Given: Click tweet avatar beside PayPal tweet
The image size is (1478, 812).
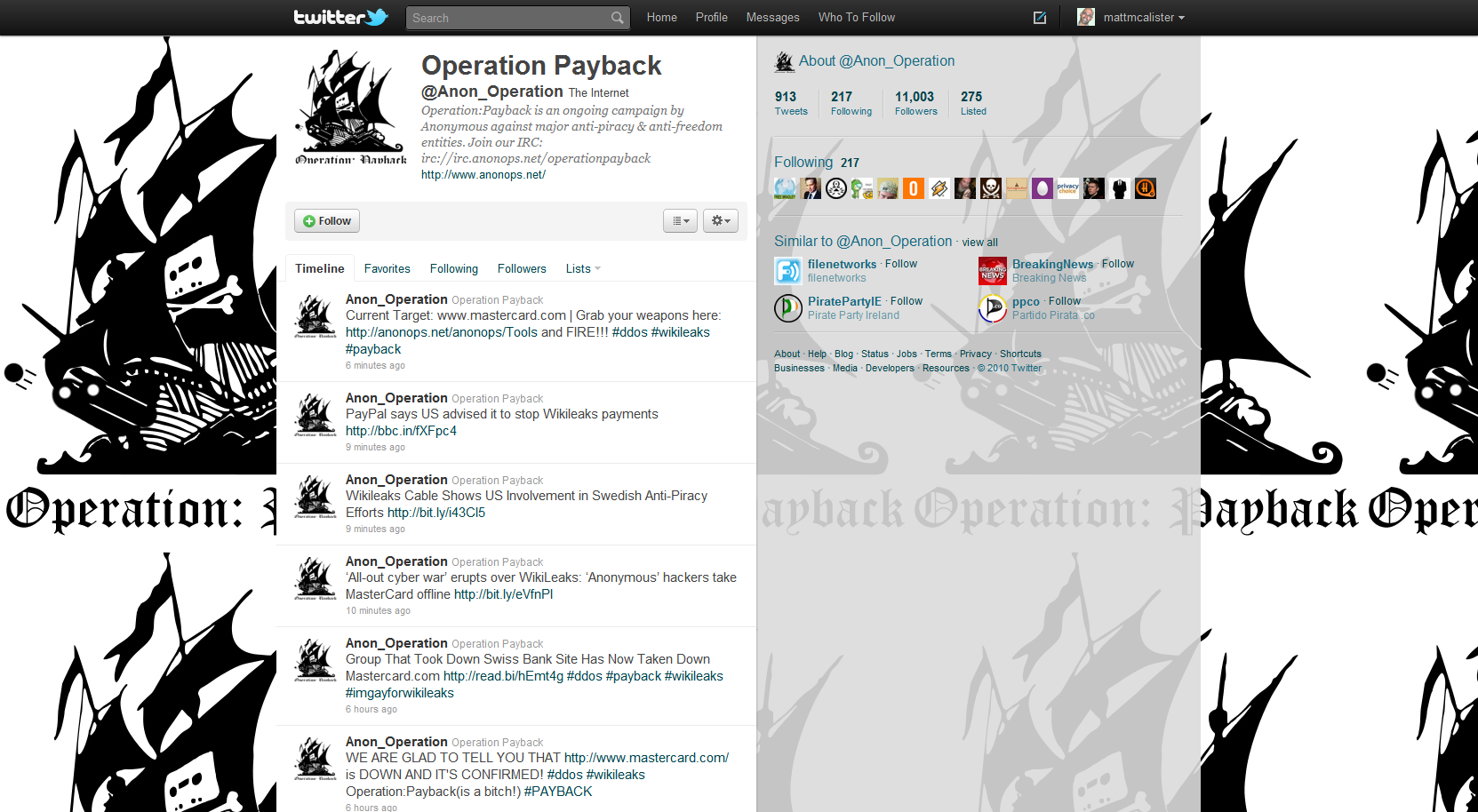Looking at the screenshot, I should tap(316, 415).
